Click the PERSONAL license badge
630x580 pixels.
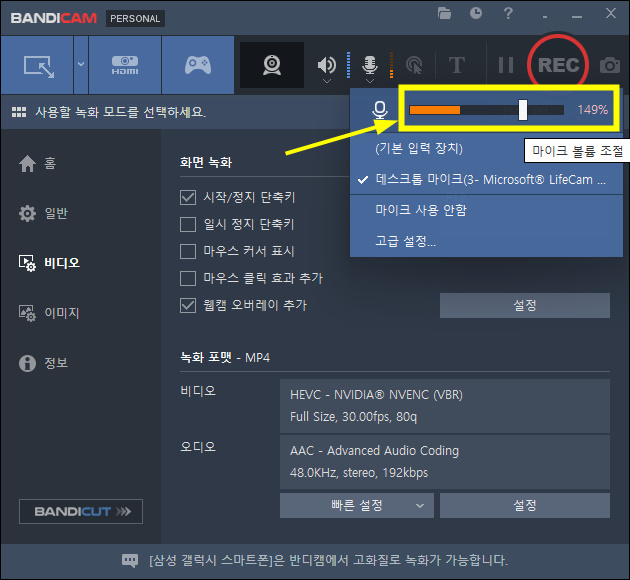point(135,18)
